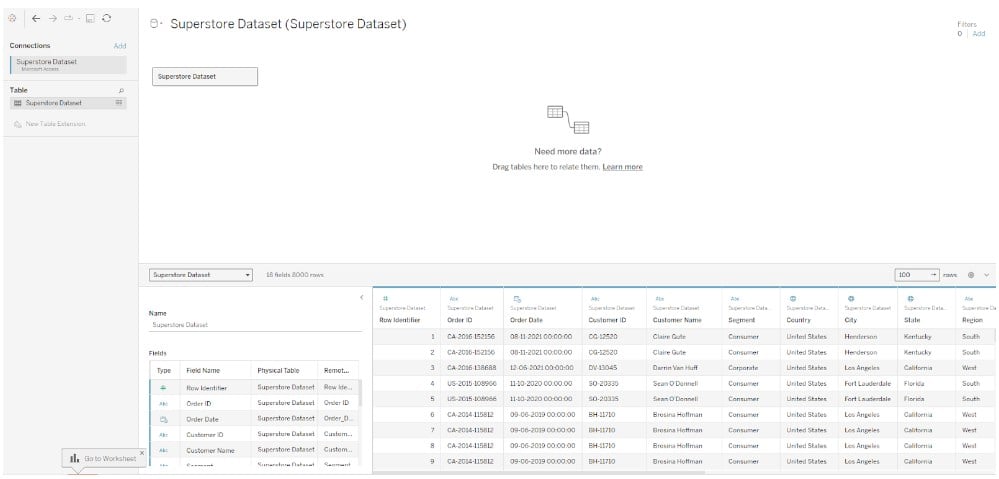999x479 pixels.
Task: Select Order ID row in Fields list
Action: 254,403
